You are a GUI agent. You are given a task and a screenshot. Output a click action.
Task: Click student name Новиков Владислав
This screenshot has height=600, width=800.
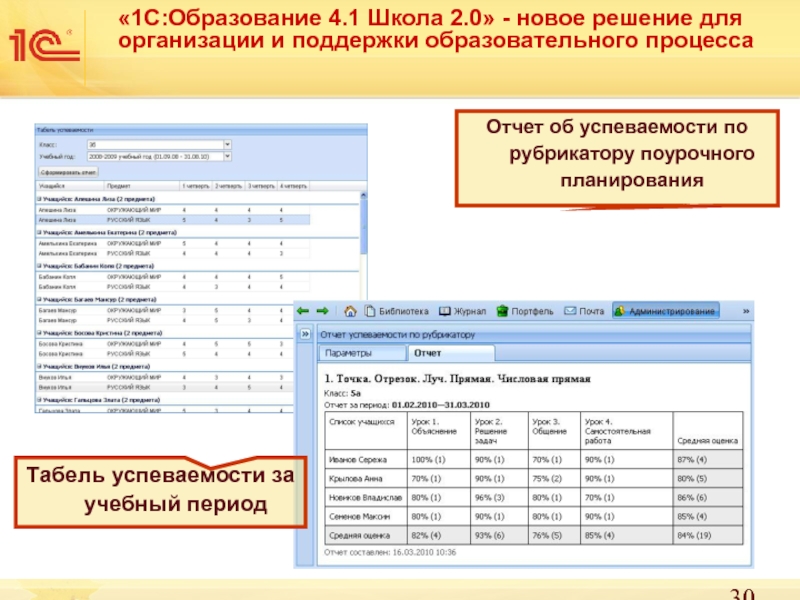tap(365, 497)
